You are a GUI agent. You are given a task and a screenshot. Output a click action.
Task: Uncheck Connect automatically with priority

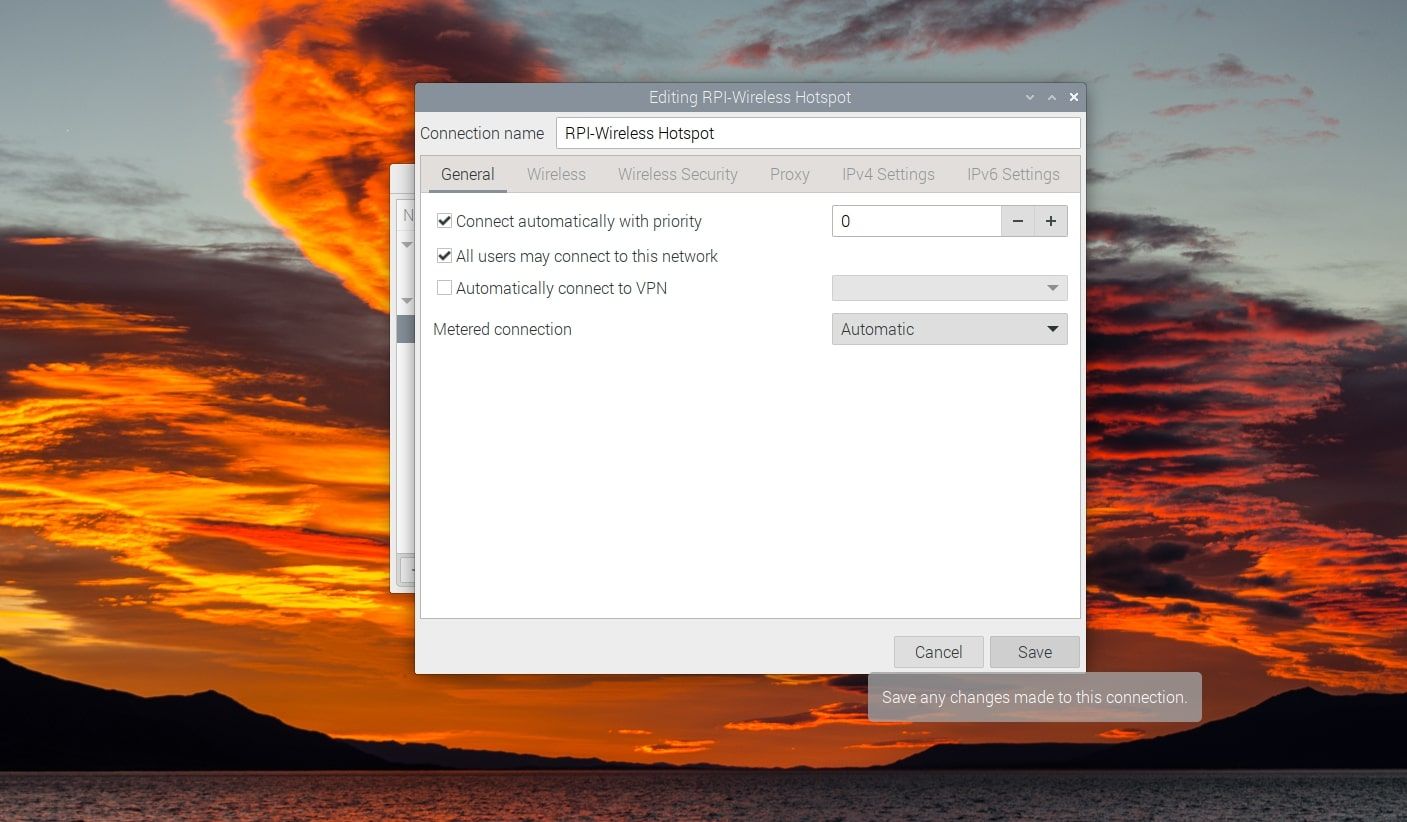444,221
